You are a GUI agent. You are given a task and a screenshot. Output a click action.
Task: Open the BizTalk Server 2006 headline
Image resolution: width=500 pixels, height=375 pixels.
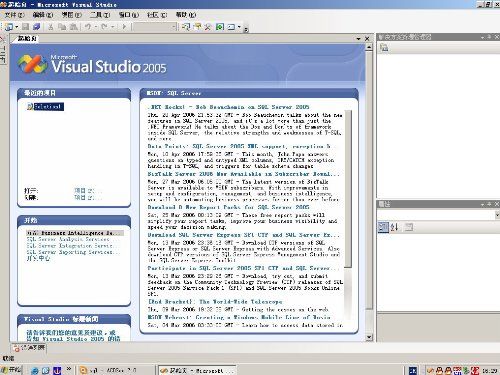[x=244, y=174]
